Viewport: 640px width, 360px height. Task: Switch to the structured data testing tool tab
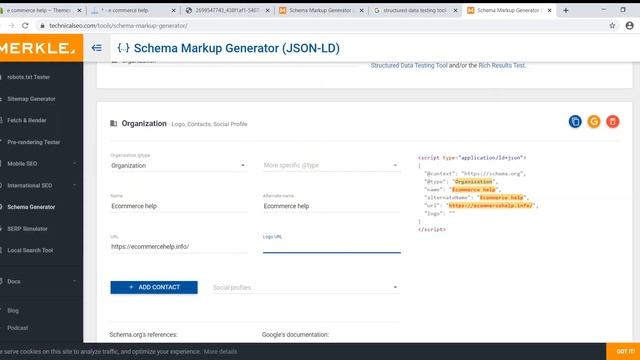(414, 11)
